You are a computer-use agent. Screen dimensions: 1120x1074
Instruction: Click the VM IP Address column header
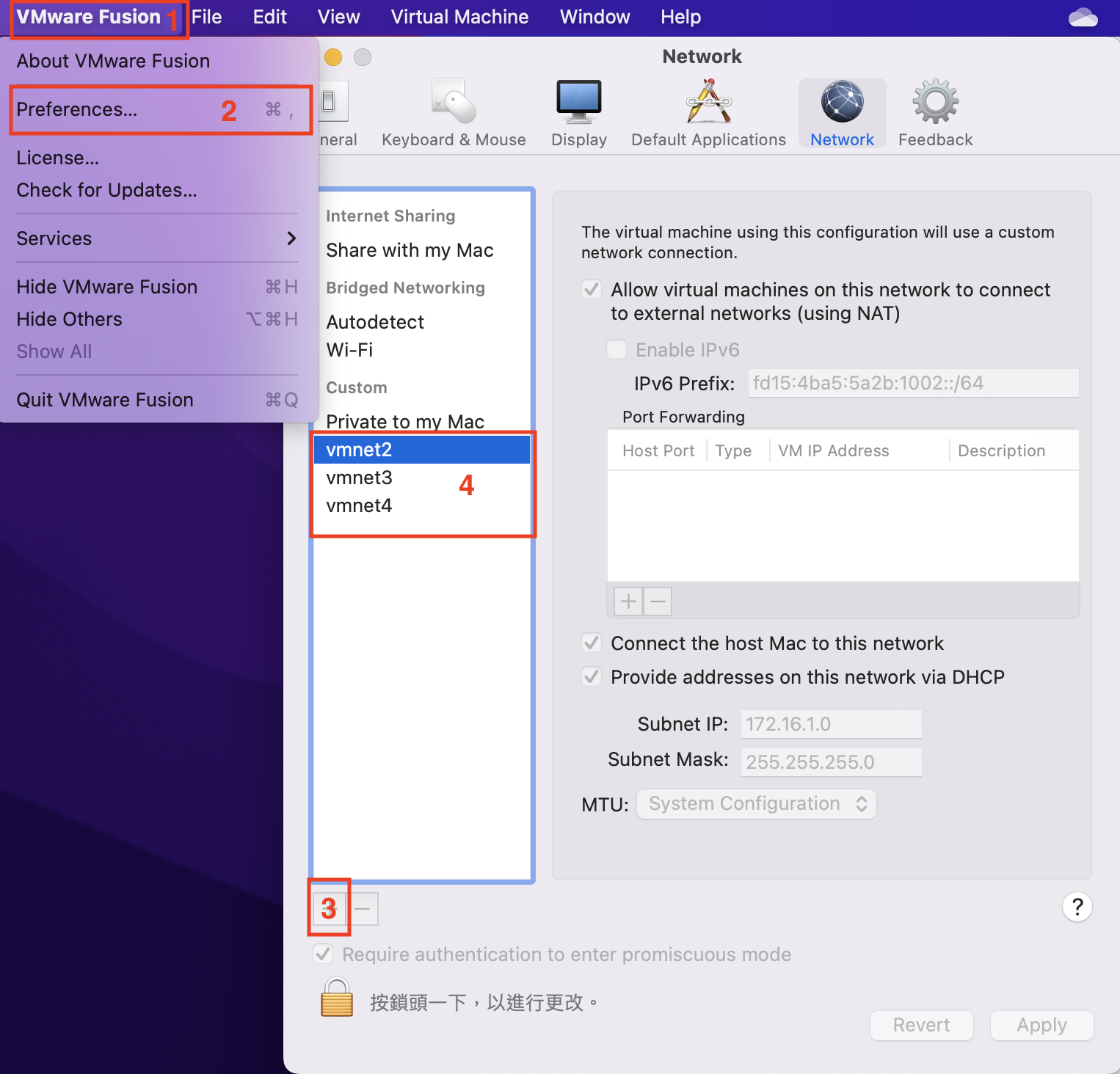click(x=859, y=450)
